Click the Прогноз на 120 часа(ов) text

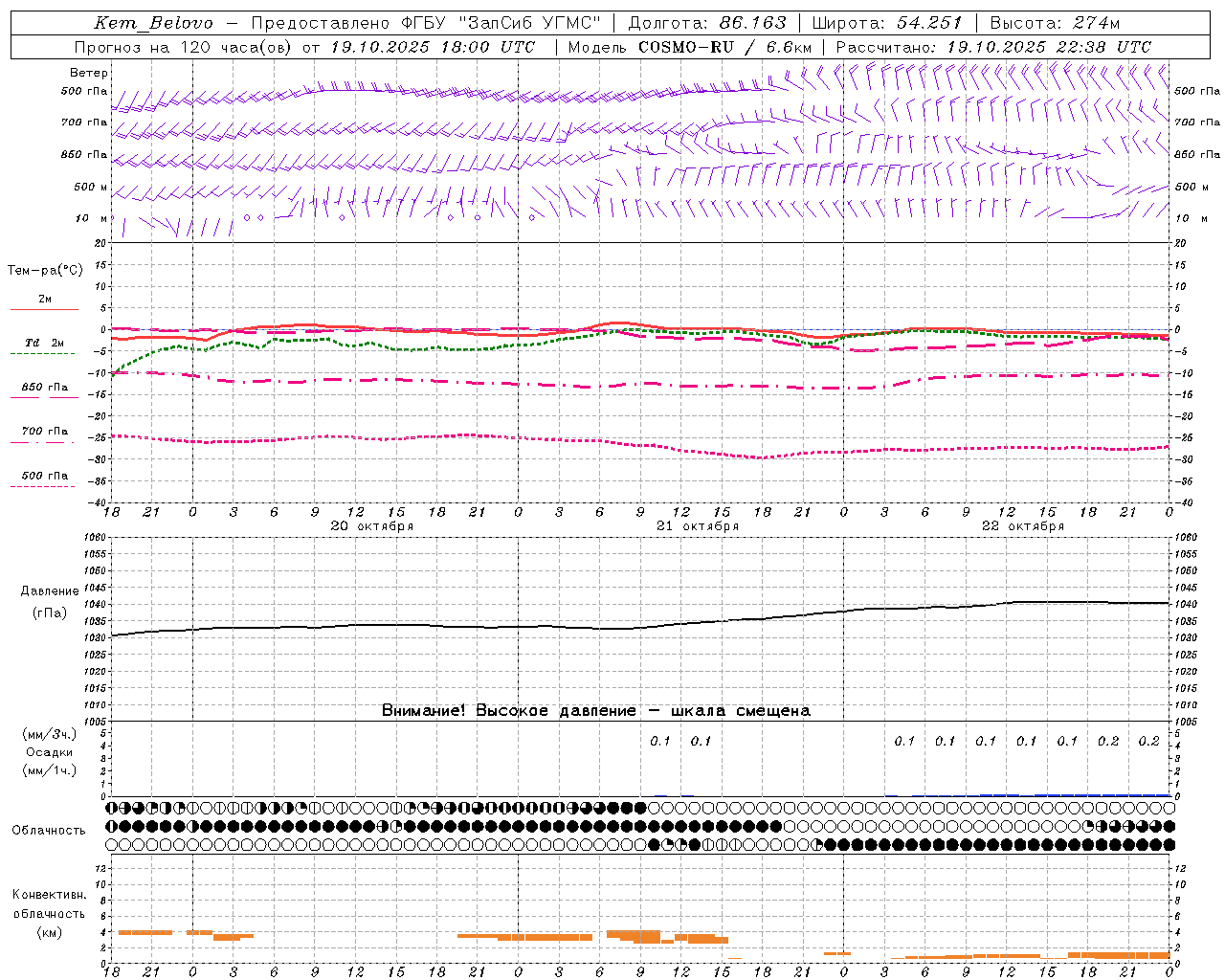pos(184,47)
